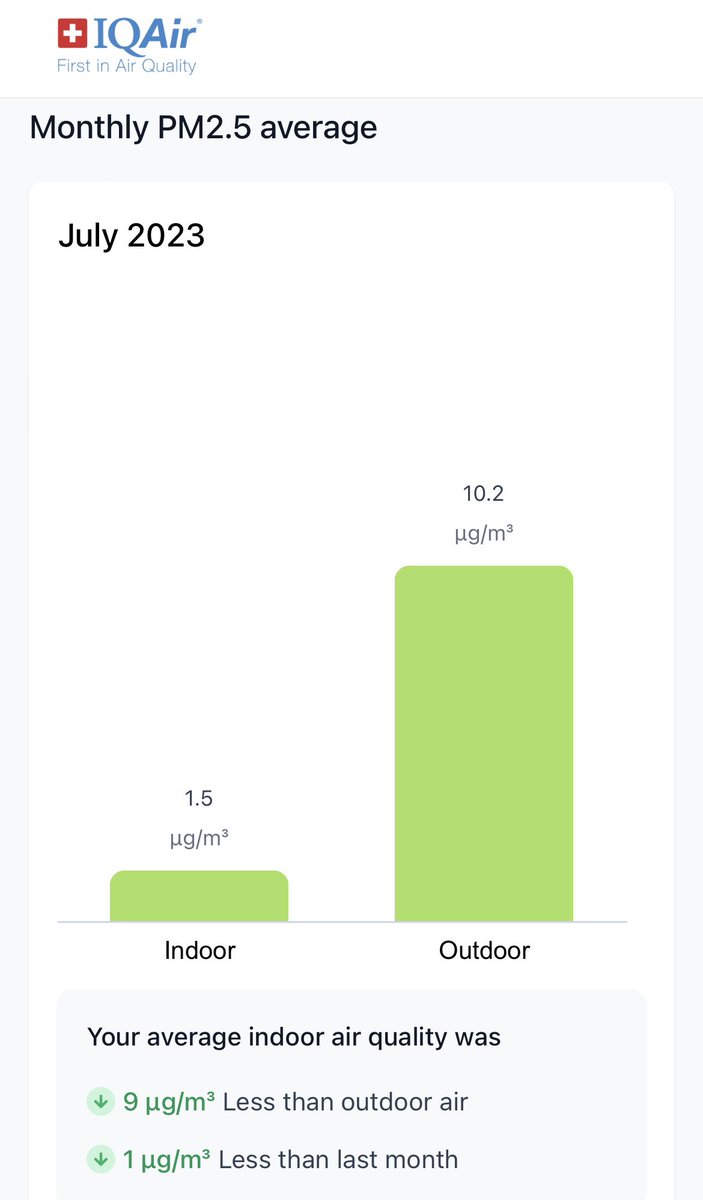This screenshot has height=1200, width=703.
Task: Click the Swiss cross emblem in logo
Action: (73, 34)
